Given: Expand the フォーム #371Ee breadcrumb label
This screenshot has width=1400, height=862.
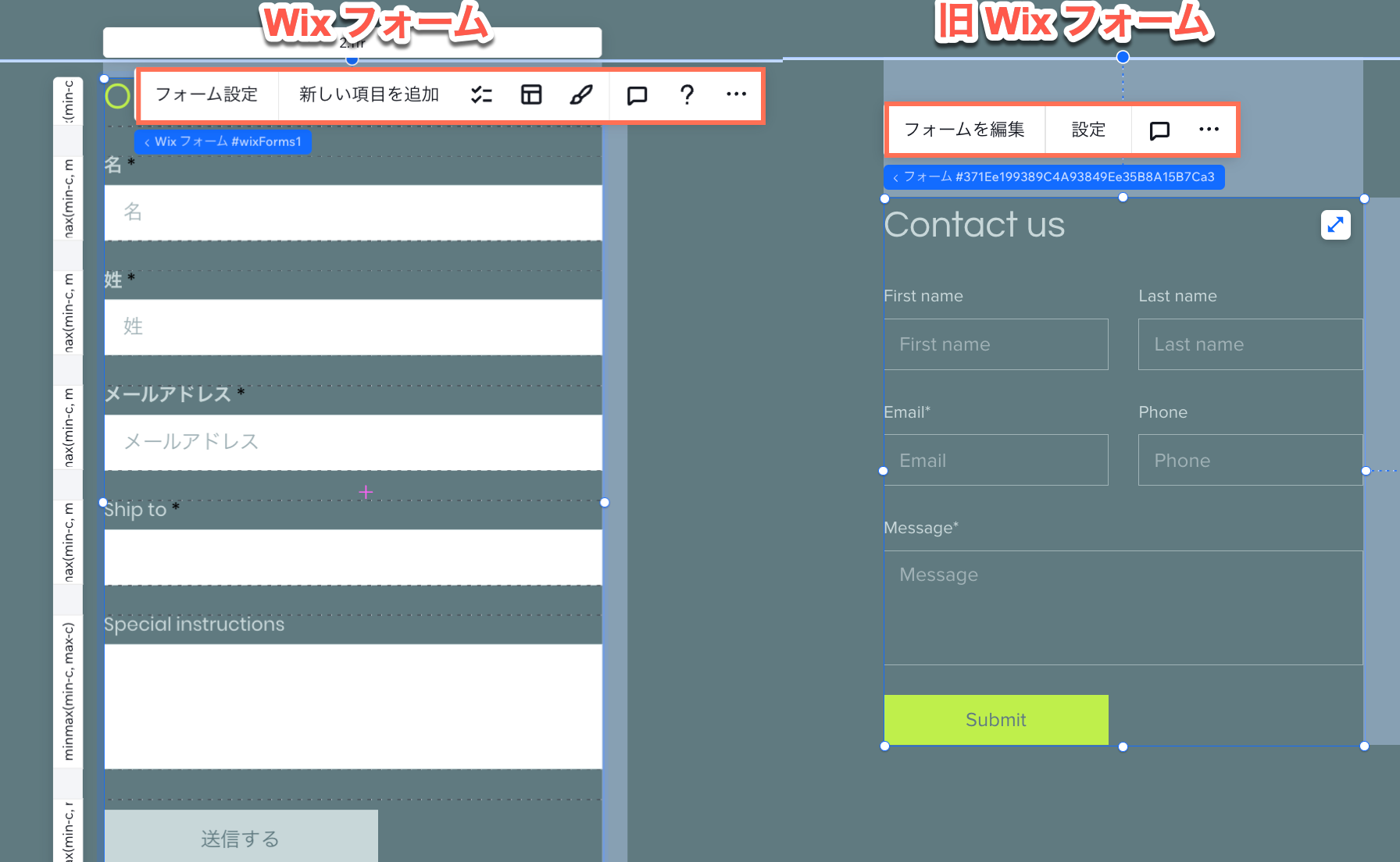Looking at the screenshot, I should pyautogui.click(x=1054, y=177).
